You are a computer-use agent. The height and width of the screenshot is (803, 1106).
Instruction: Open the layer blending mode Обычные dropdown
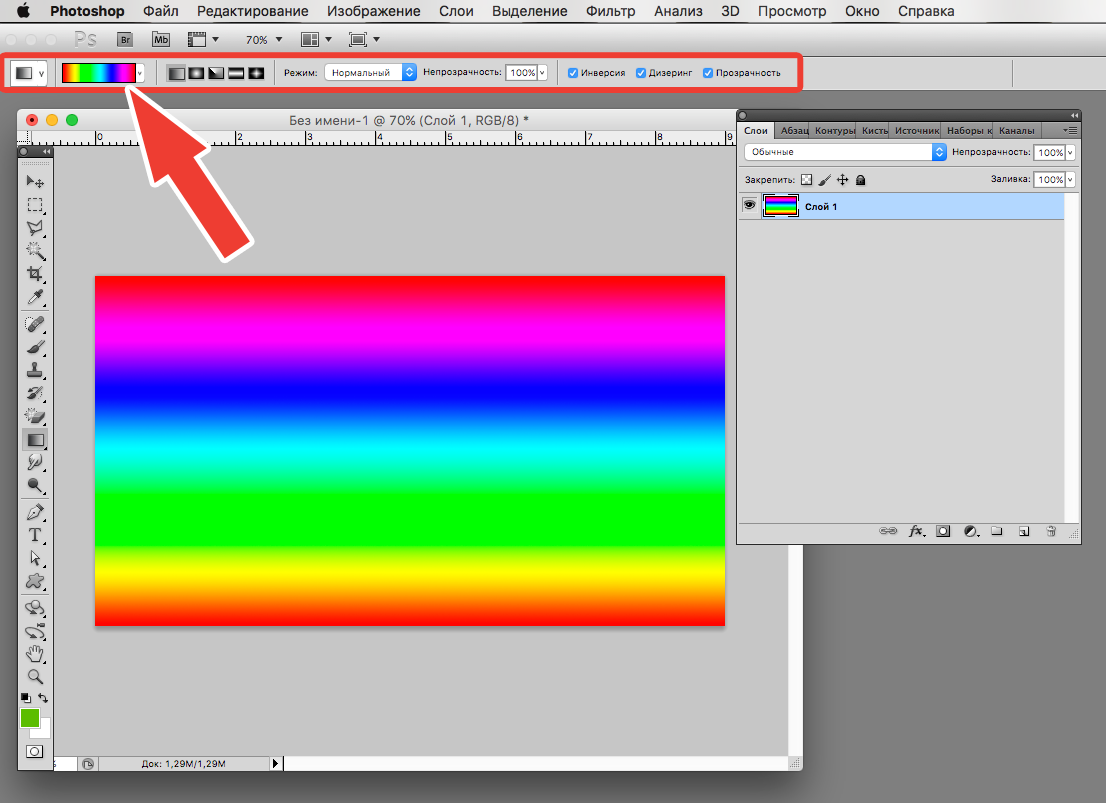[x=845, y=152]
